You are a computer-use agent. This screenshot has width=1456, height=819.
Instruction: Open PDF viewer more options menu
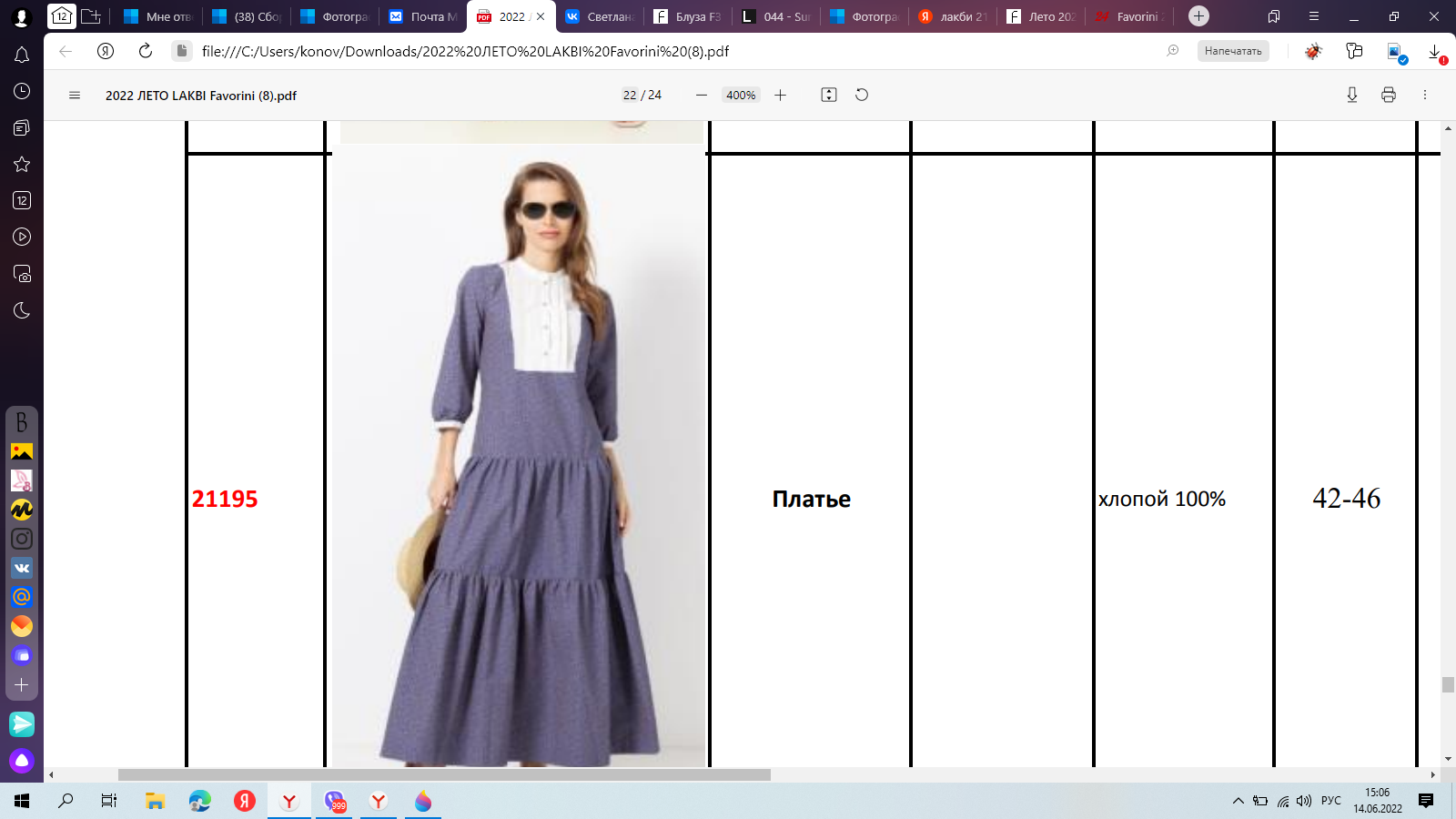point(1425,96)
